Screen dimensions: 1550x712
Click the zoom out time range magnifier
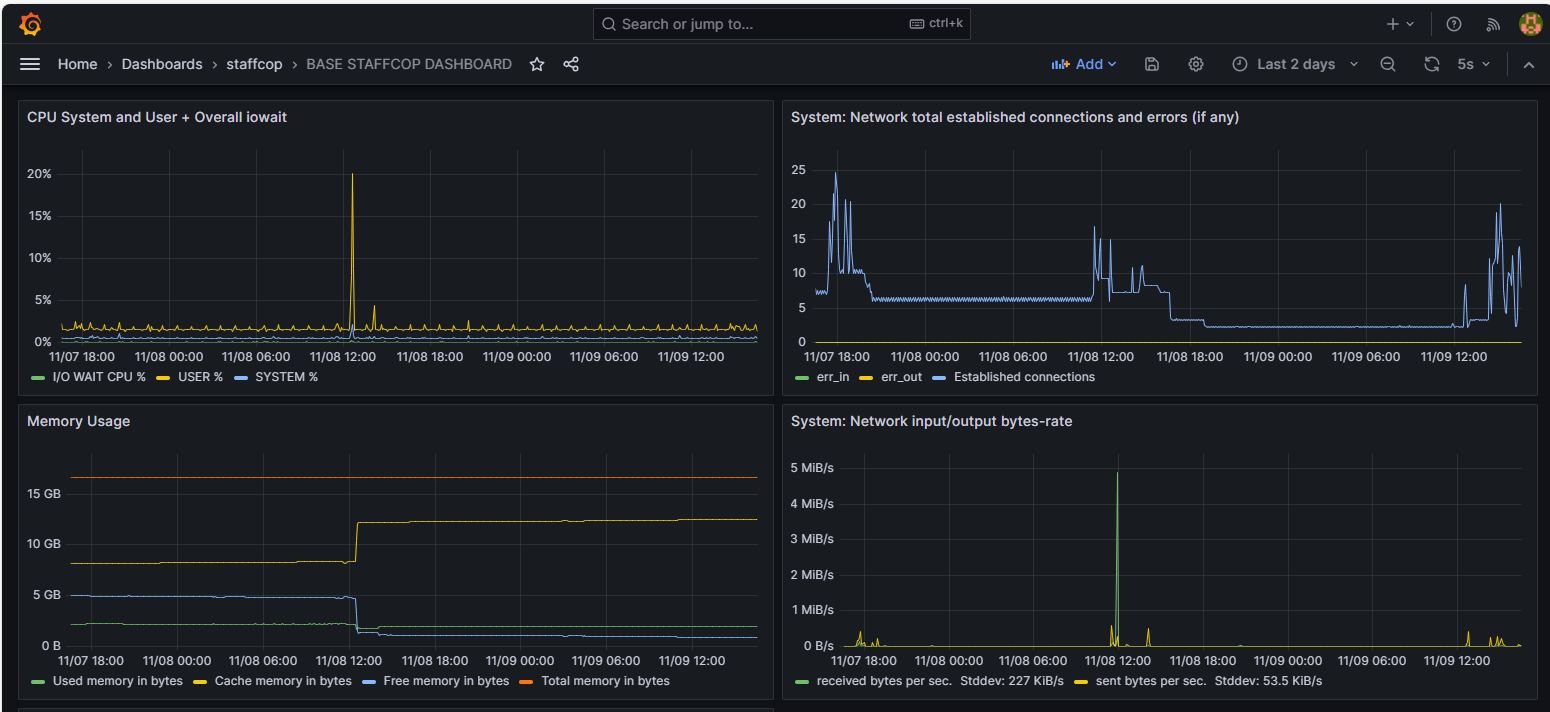click(x=1388, y=63)
